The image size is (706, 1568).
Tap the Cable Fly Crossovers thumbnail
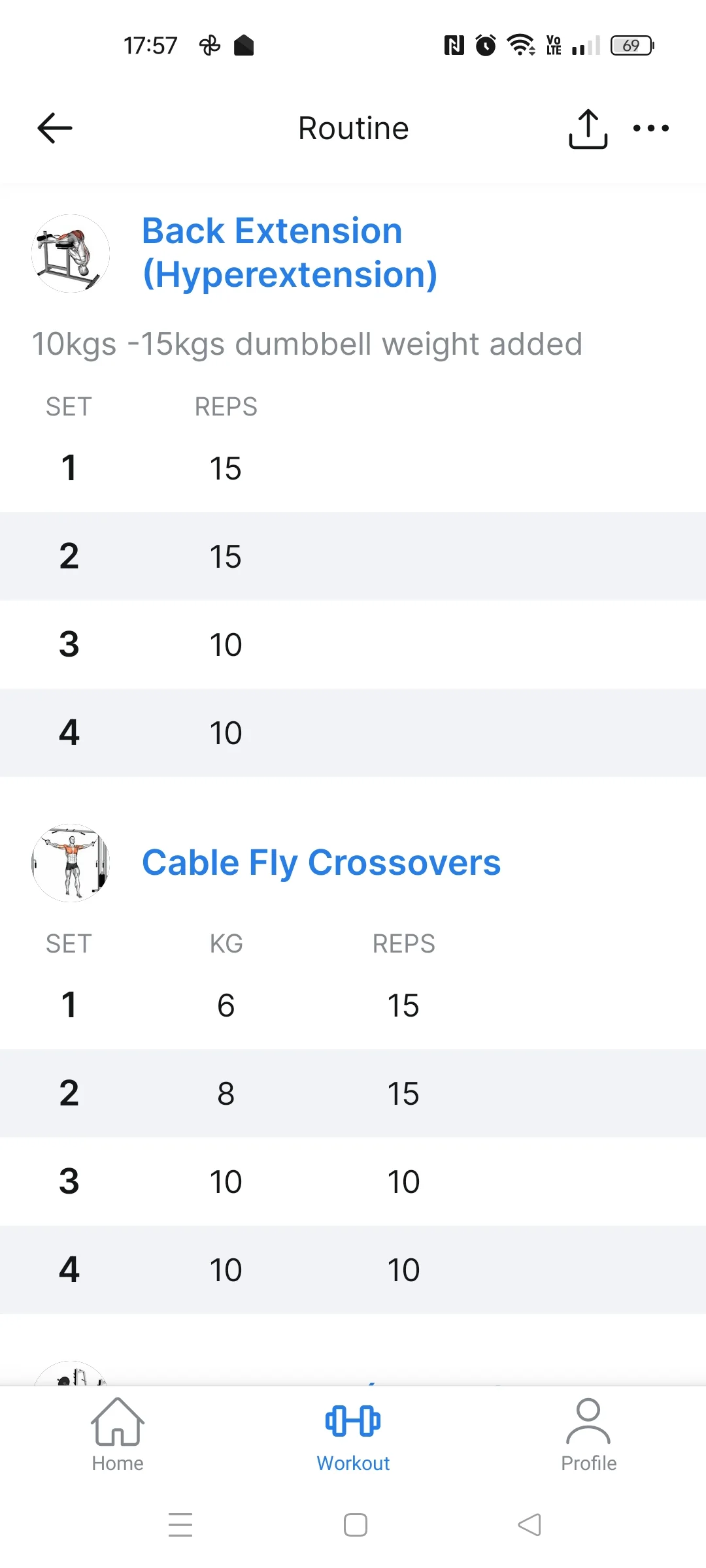coord(71,862)
